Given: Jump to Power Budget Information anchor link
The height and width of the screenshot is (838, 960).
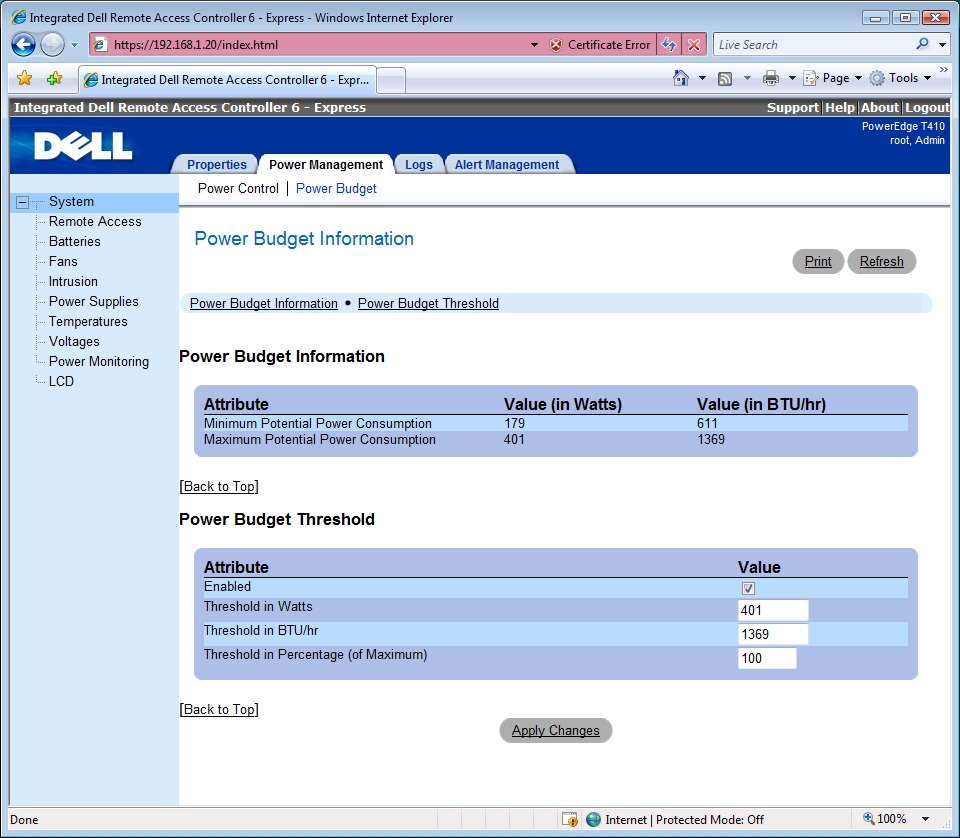Looking at the screenshot, I should (264, 304).
